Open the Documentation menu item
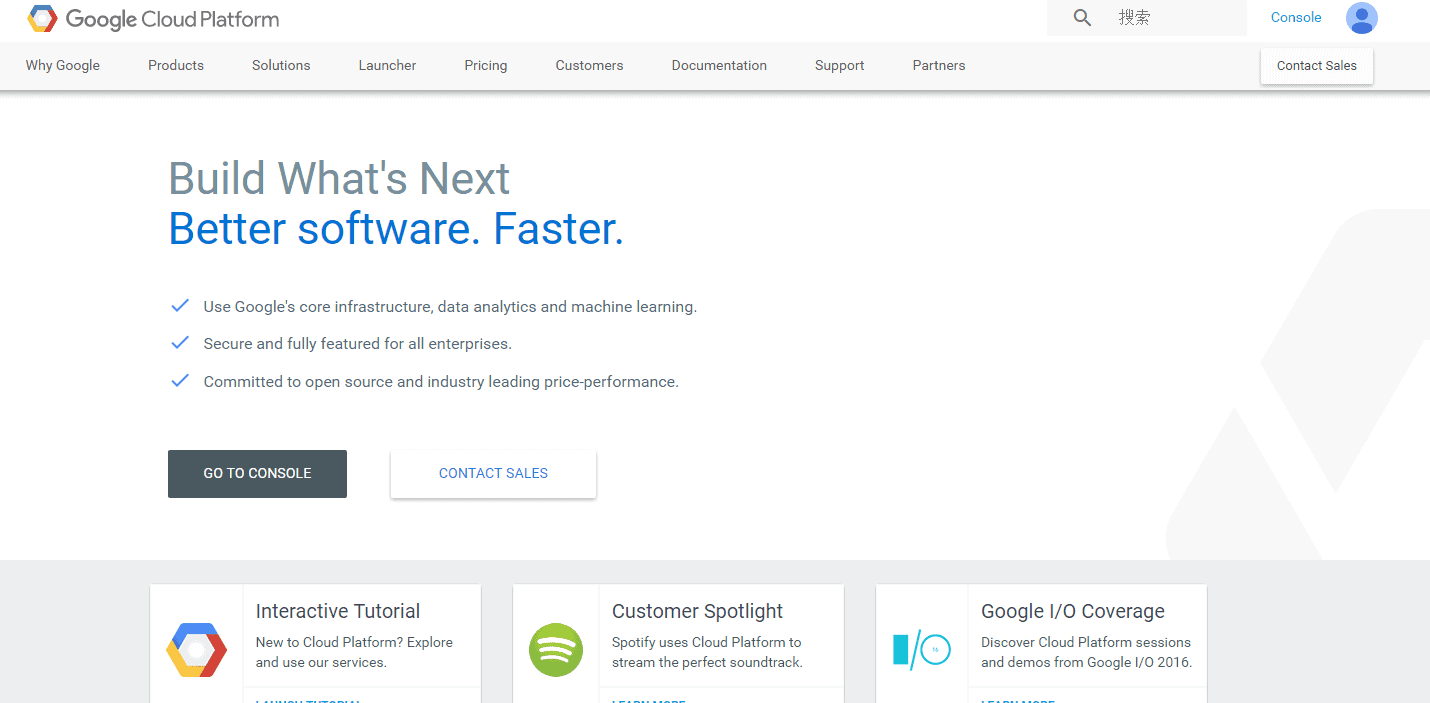This screenshot has width=1430, height=703. (x=719, y=65)
